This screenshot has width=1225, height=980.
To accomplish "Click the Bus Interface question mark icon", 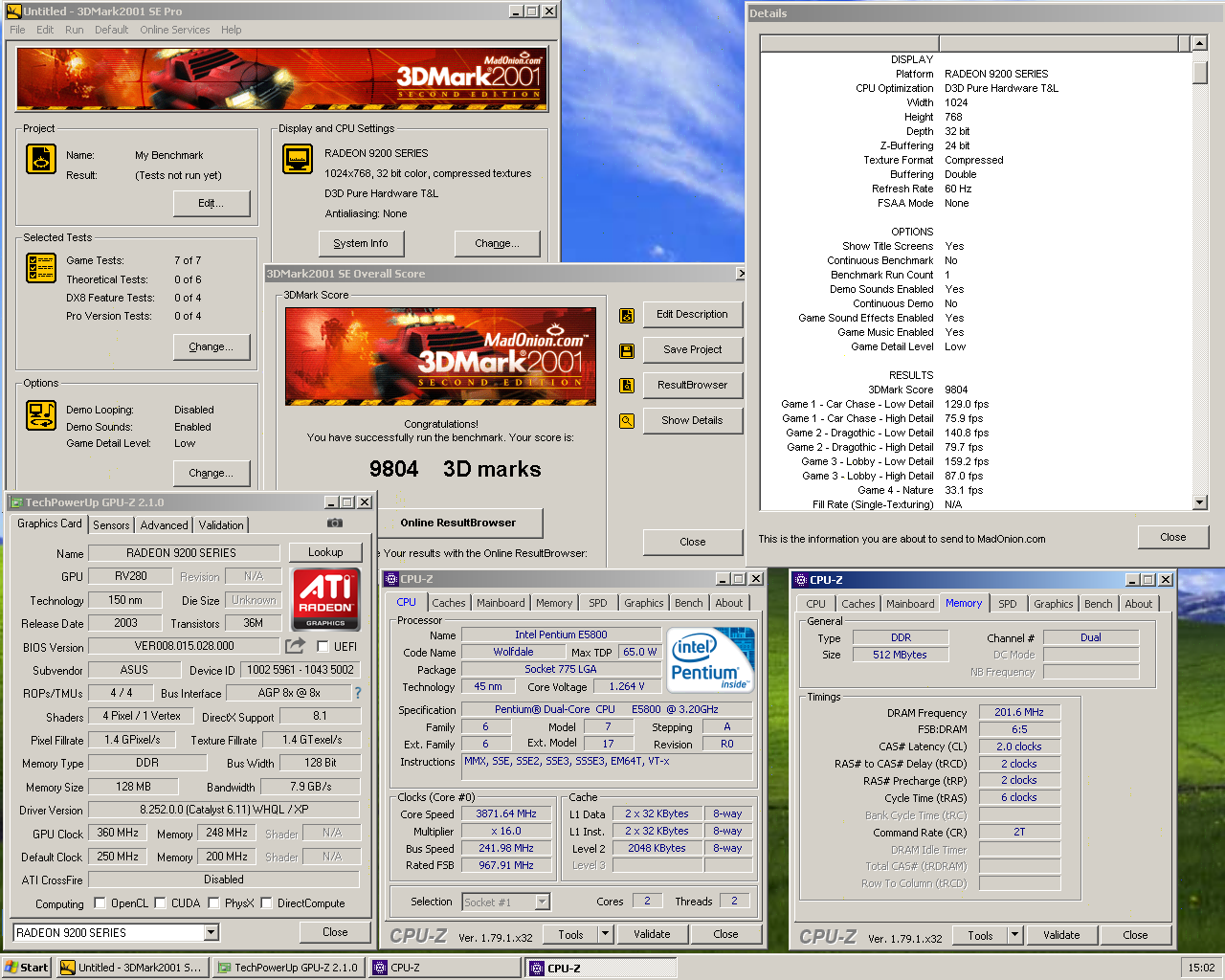I will pos(358,693).
